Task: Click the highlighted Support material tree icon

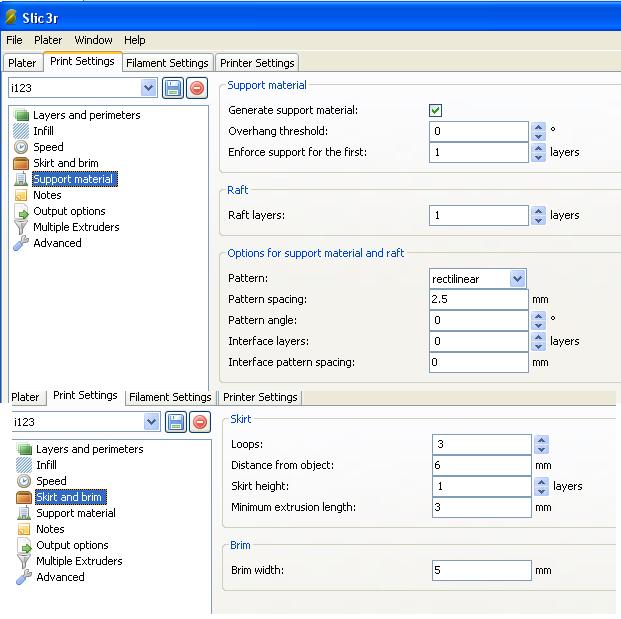Action: [20, 179]
